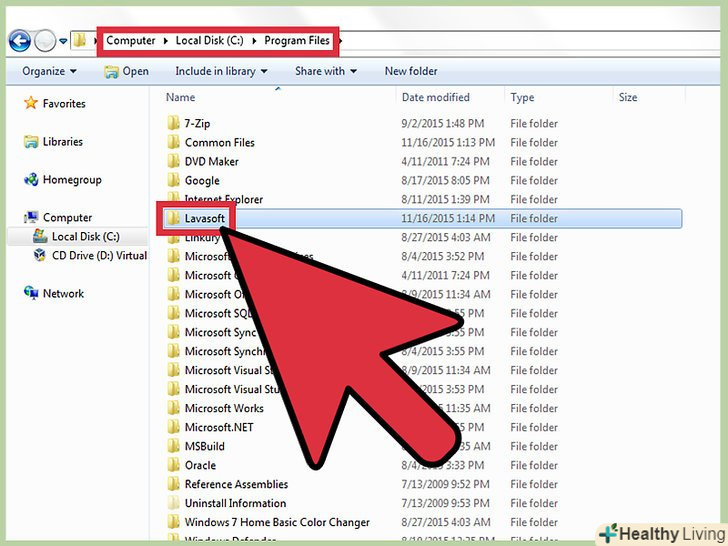Click the Common Files folder icon
The width and height of the screenshot is (728, 546).
tap(173, 142)
